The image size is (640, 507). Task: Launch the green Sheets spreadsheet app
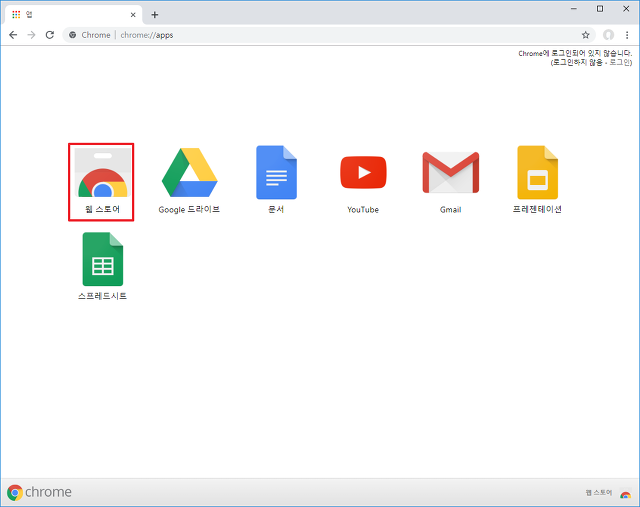point(103,259)
